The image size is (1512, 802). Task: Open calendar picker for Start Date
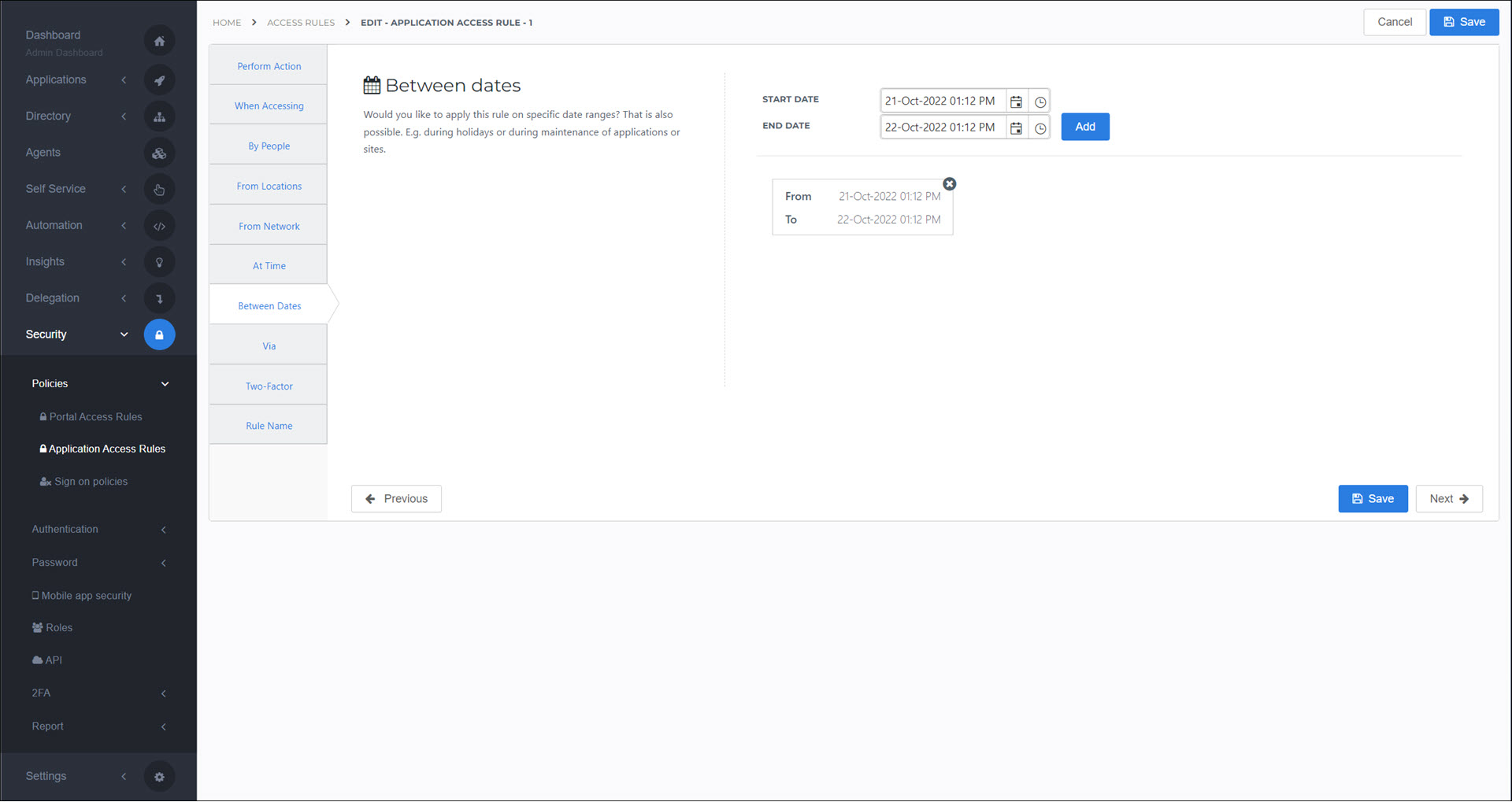pos(1016,102)
